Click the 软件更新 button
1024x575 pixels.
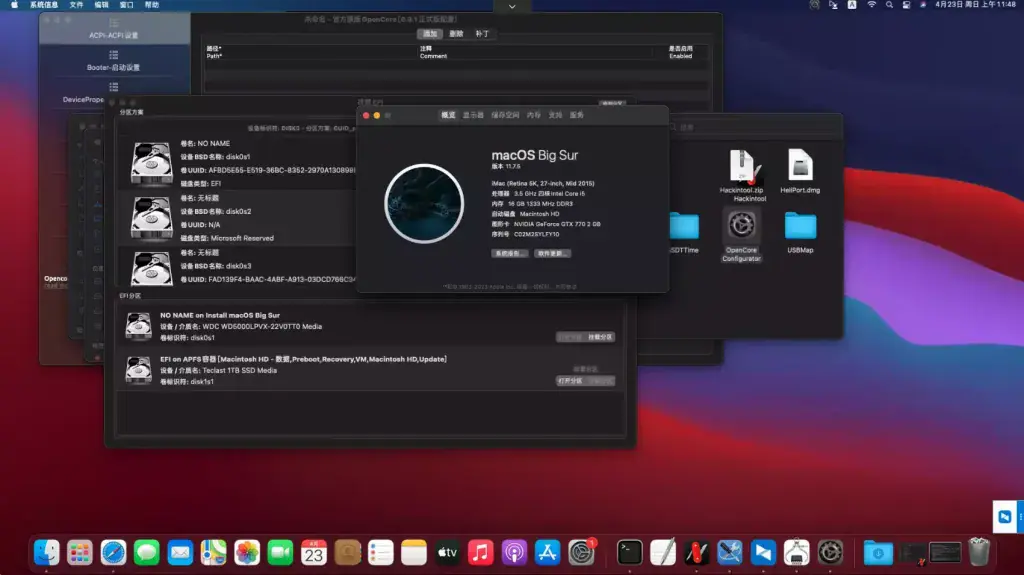pos(552,254)
